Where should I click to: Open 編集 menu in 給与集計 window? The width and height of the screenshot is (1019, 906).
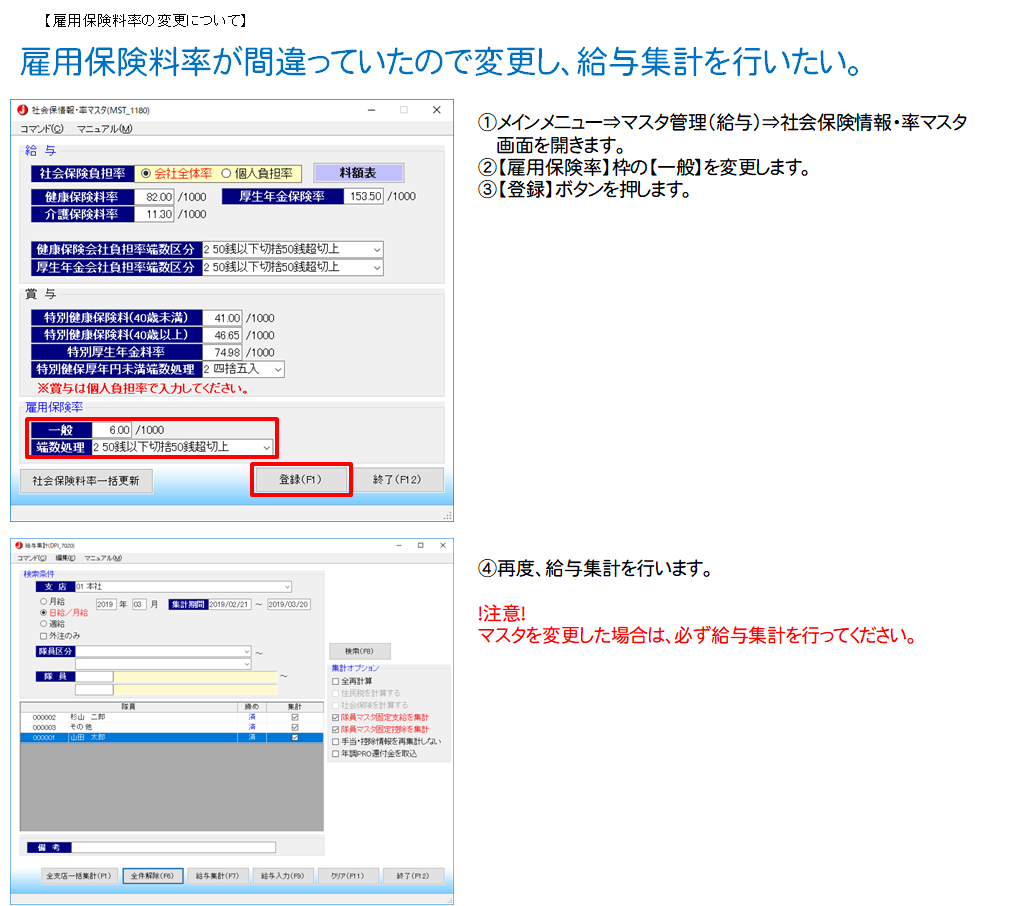(x=65, y=558)
